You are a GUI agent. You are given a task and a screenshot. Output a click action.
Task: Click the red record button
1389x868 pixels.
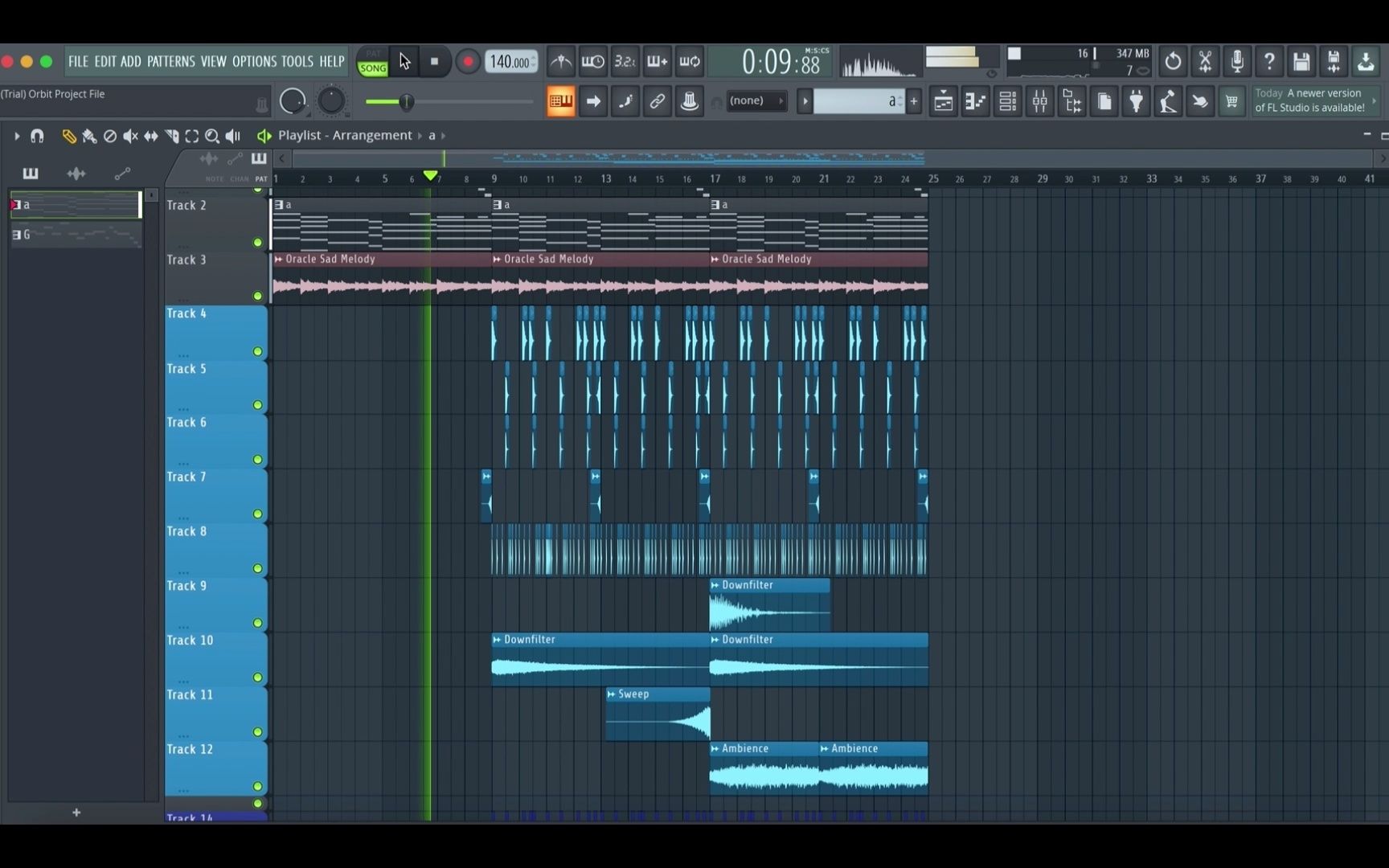coord(468,61)
